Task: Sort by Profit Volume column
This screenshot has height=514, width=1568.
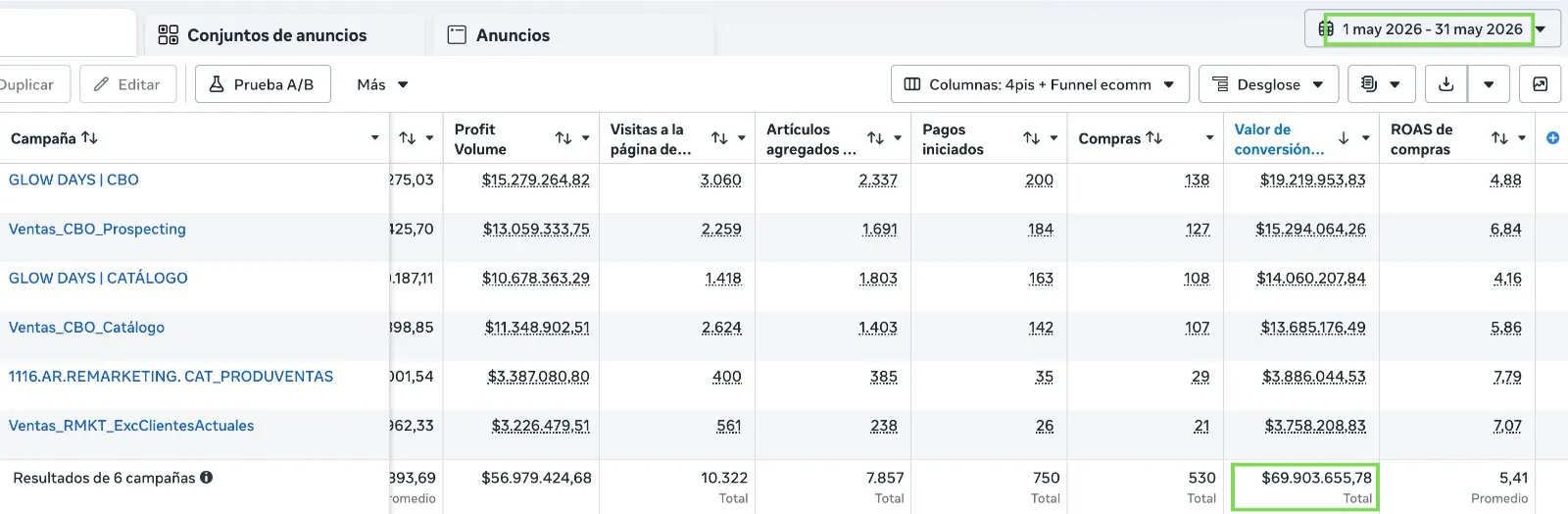Action: pos(563,138)
